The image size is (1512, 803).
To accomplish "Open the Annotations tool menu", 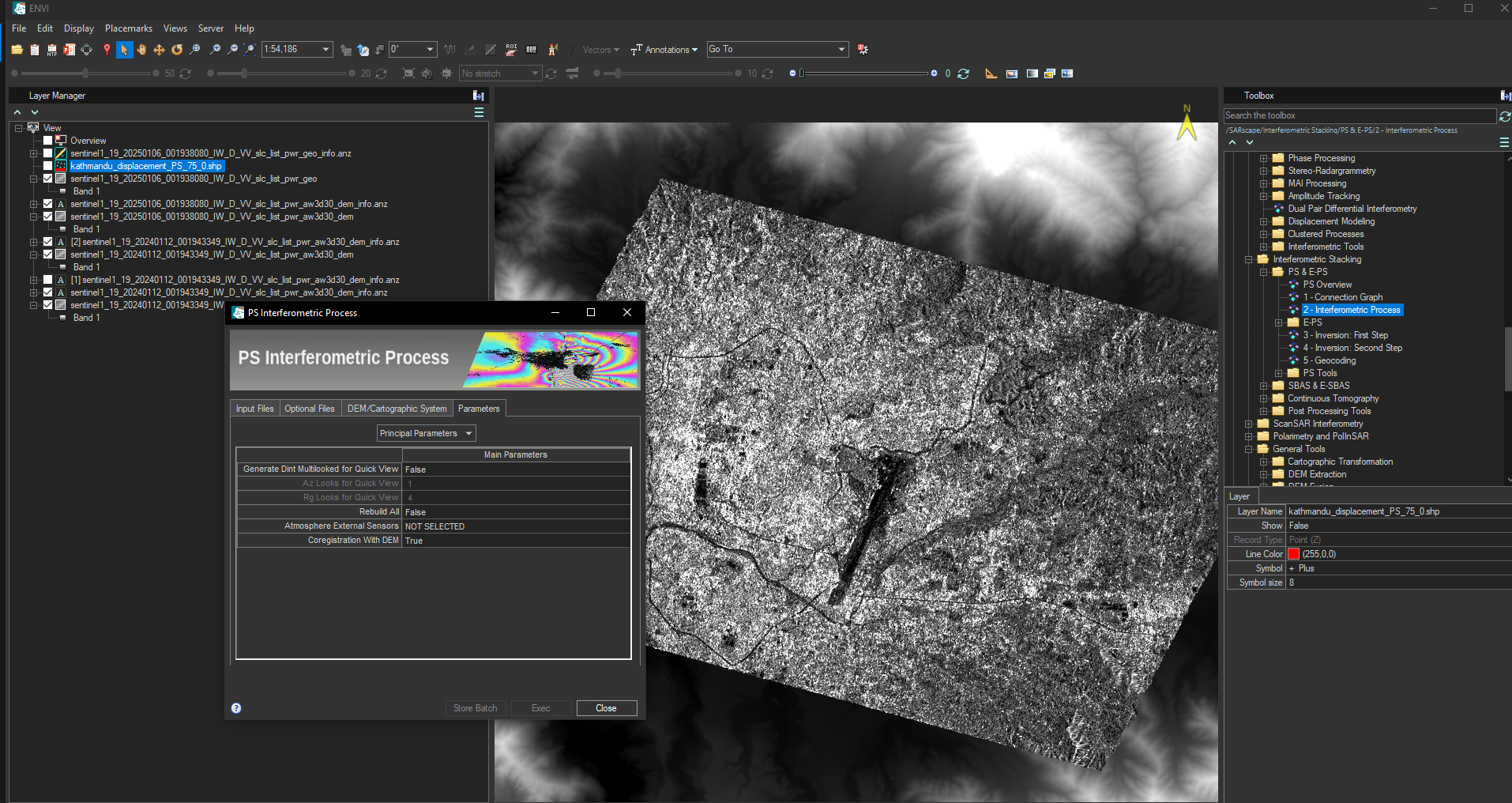I will (x=664, y=50).
